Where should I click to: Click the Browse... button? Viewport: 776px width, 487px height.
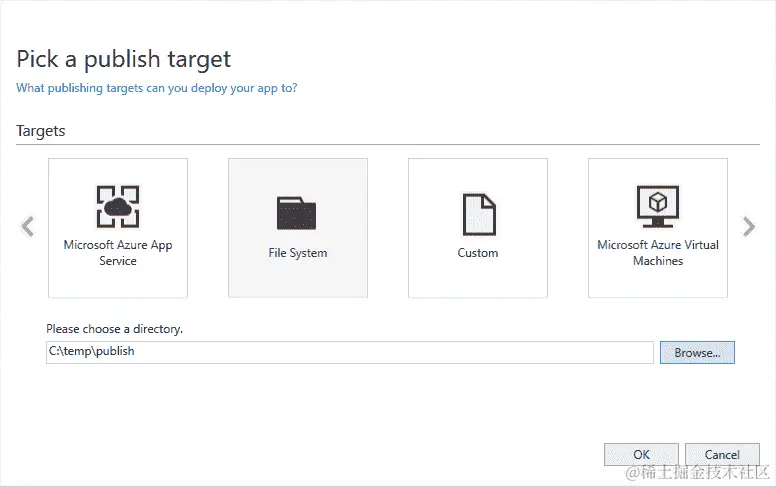click(697, 352)
